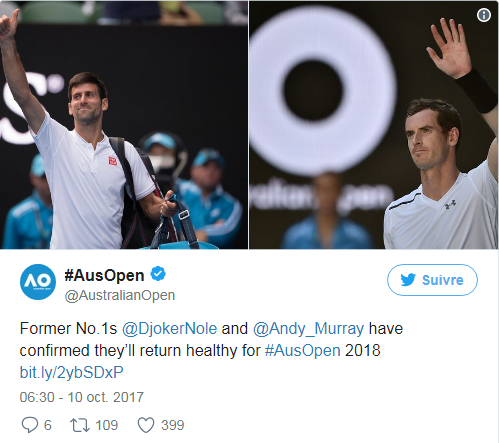499x443 pixels.
Task: Open the @Andy_Murray mention
Action: 308,329
